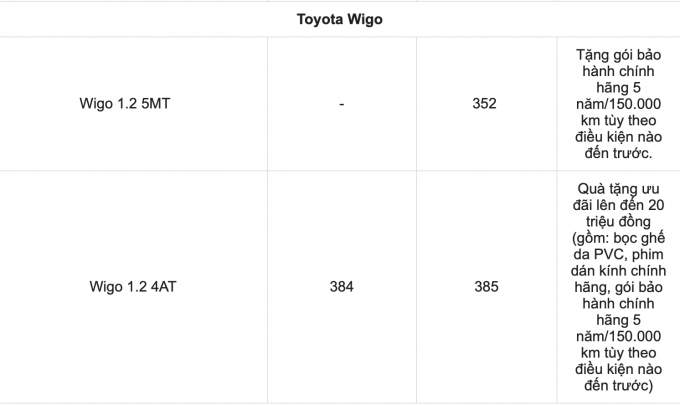Click the dash cell in 5MT row
This screenshot has height=405, width=680.
tap(341, 103)
